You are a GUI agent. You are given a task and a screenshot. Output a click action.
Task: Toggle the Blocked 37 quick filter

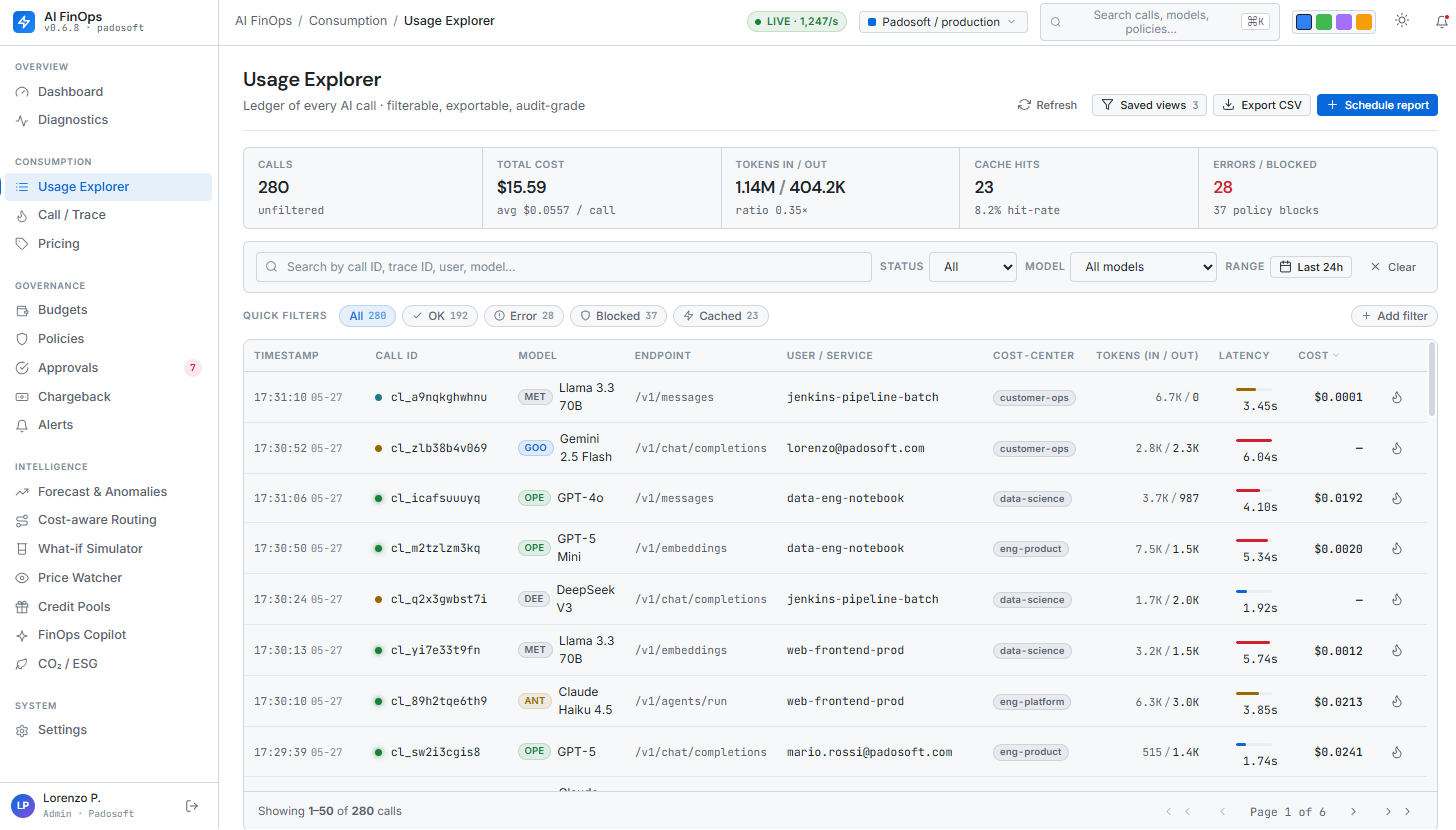pos(618,316)
